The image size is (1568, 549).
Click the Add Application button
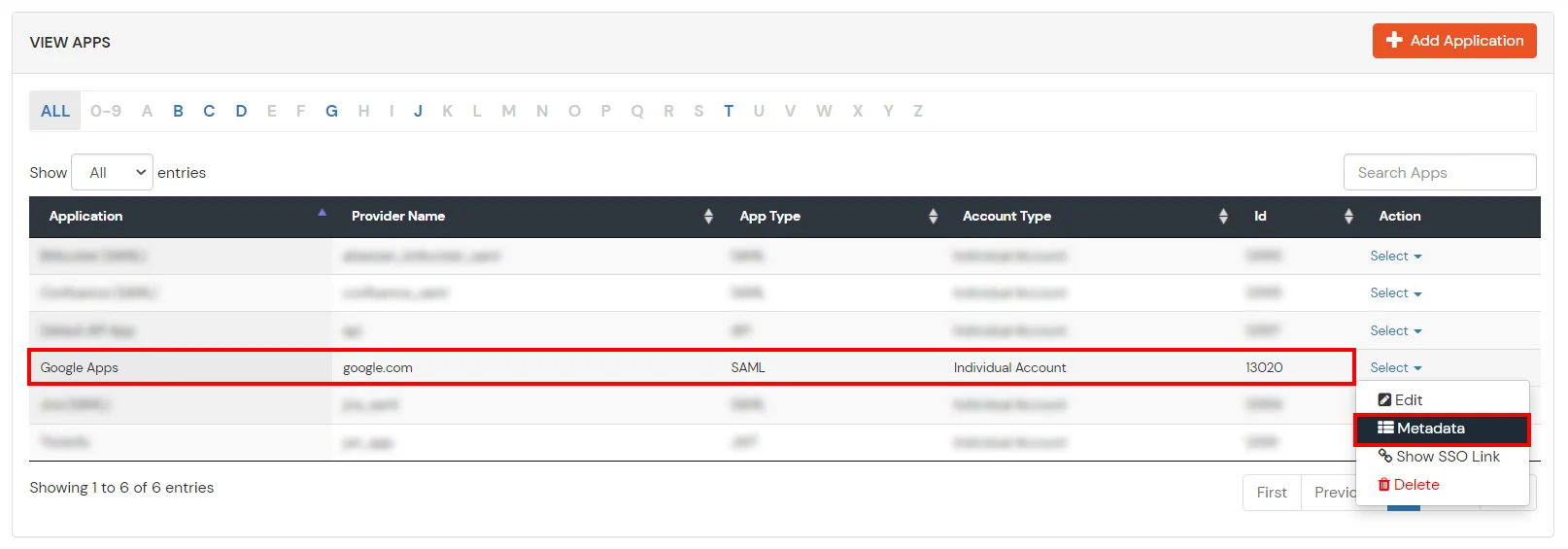1453,41
